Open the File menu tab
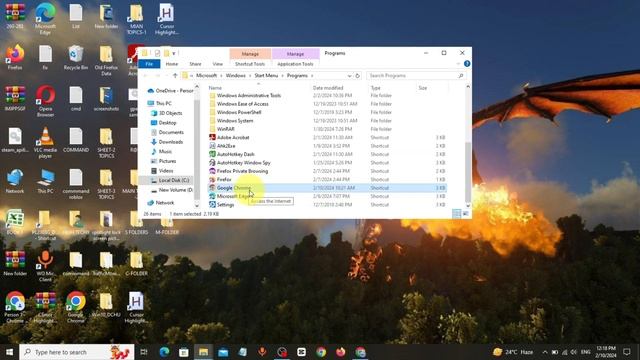 point(149,64)
